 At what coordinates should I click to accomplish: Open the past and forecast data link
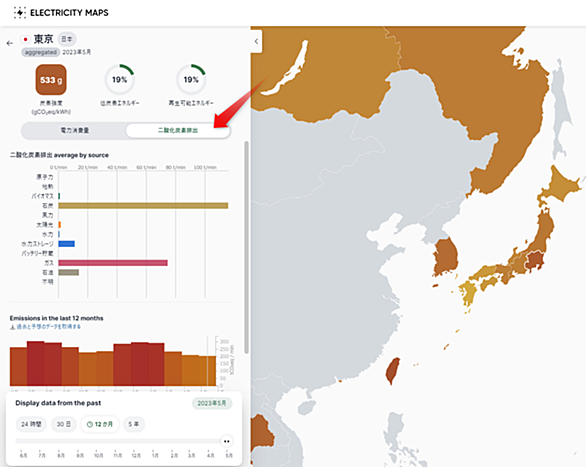[x=48, y=327]
